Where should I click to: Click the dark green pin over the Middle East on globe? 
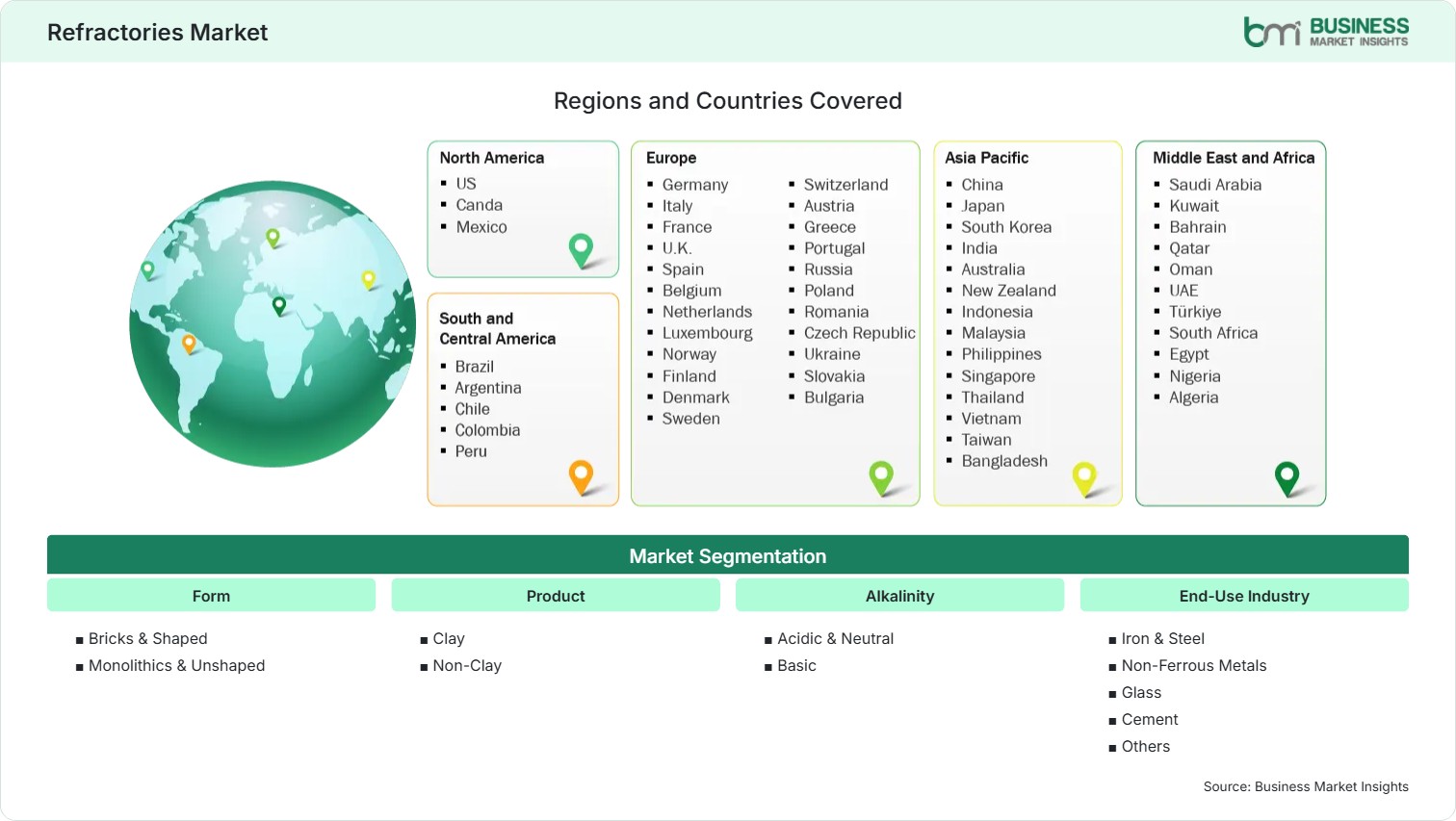[279, 306]
